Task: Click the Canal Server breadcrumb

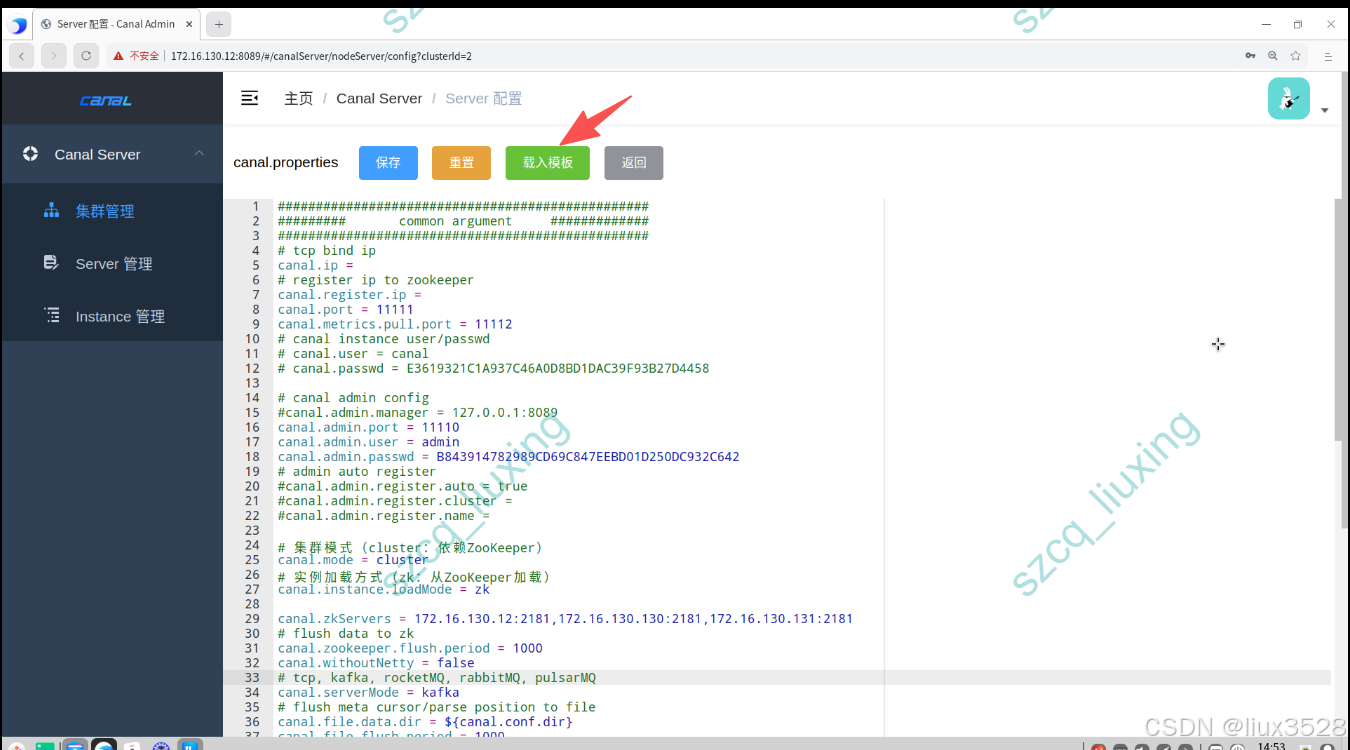Action: pos(379,98)
